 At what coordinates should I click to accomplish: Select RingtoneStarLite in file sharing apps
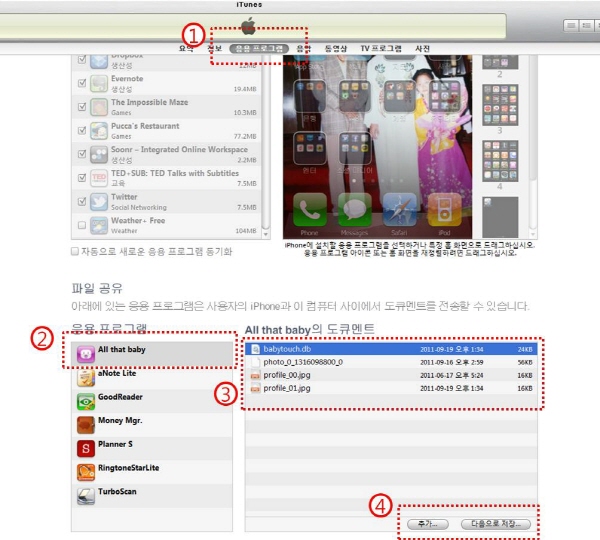[x=152, y=472]
